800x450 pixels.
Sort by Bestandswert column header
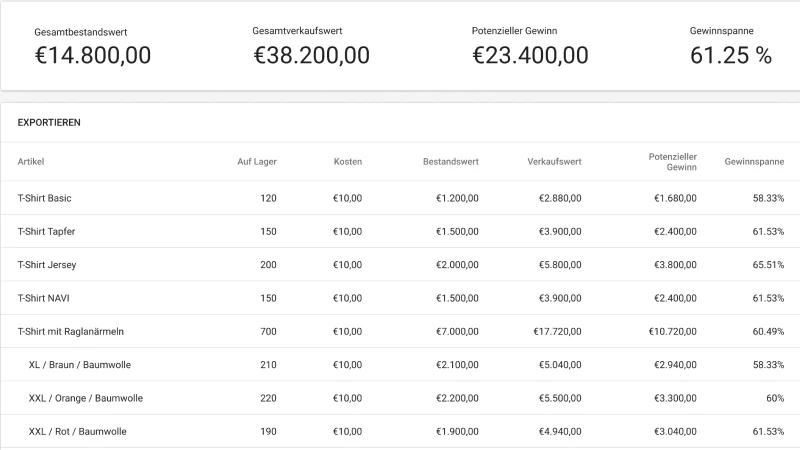450,161
